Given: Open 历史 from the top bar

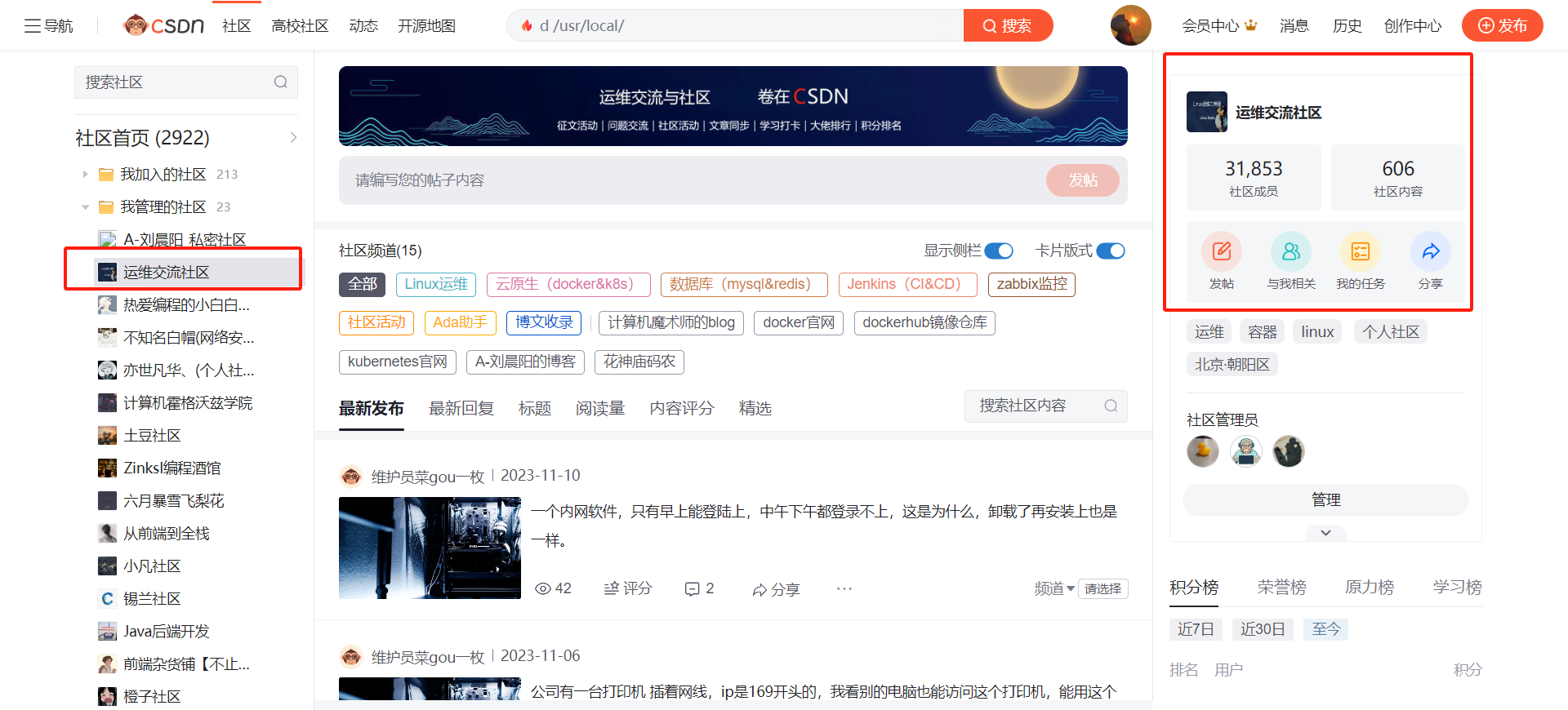Looking at the screenshot, I should pyautogui.click(x=1347, y=25).
